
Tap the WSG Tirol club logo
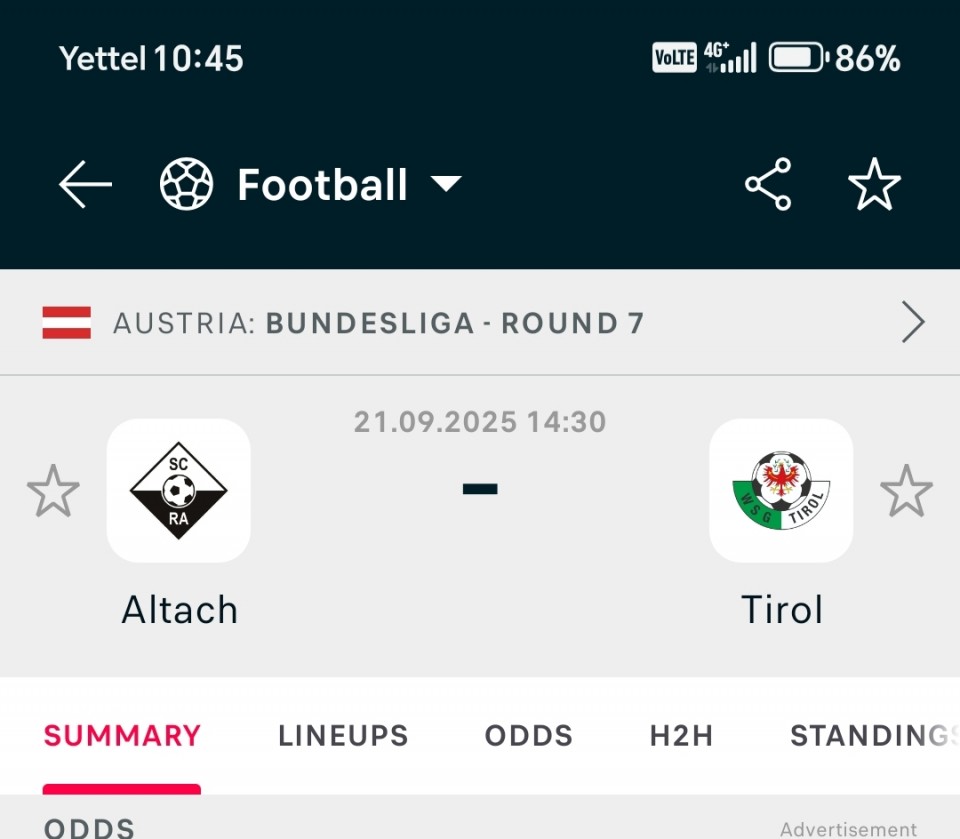pos(781,490)
